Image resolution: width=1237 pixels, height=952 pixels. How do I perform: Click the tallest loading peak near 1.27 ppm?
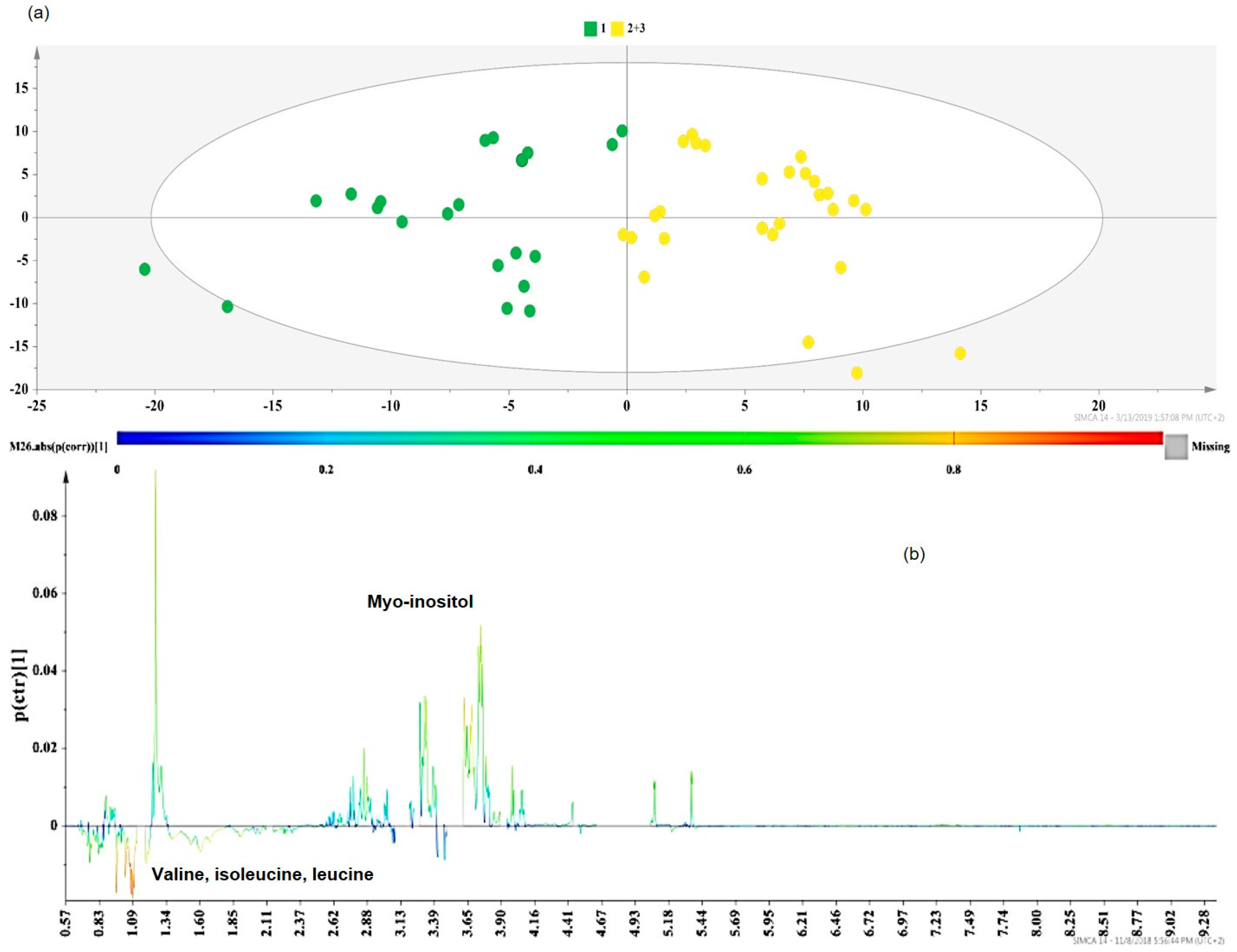pyautogui.click(x=155, y=510)
